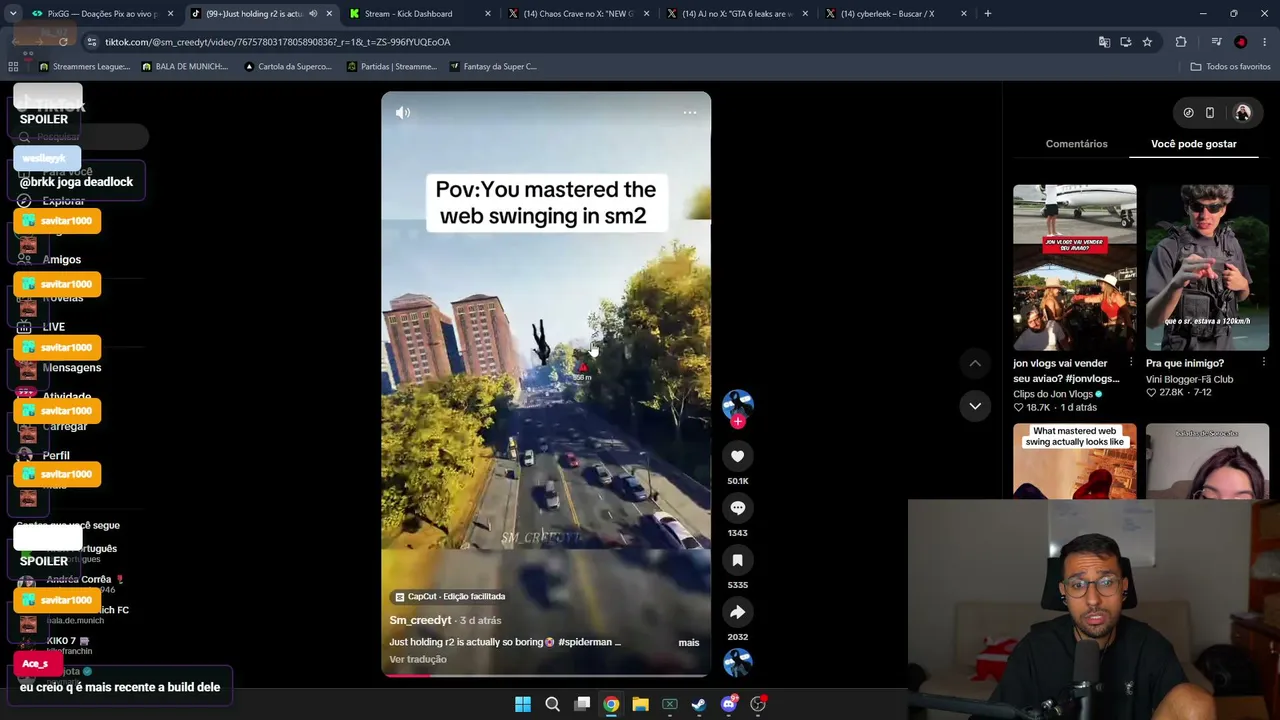Open OBS Studio from the taskbar

pos(758,704)
